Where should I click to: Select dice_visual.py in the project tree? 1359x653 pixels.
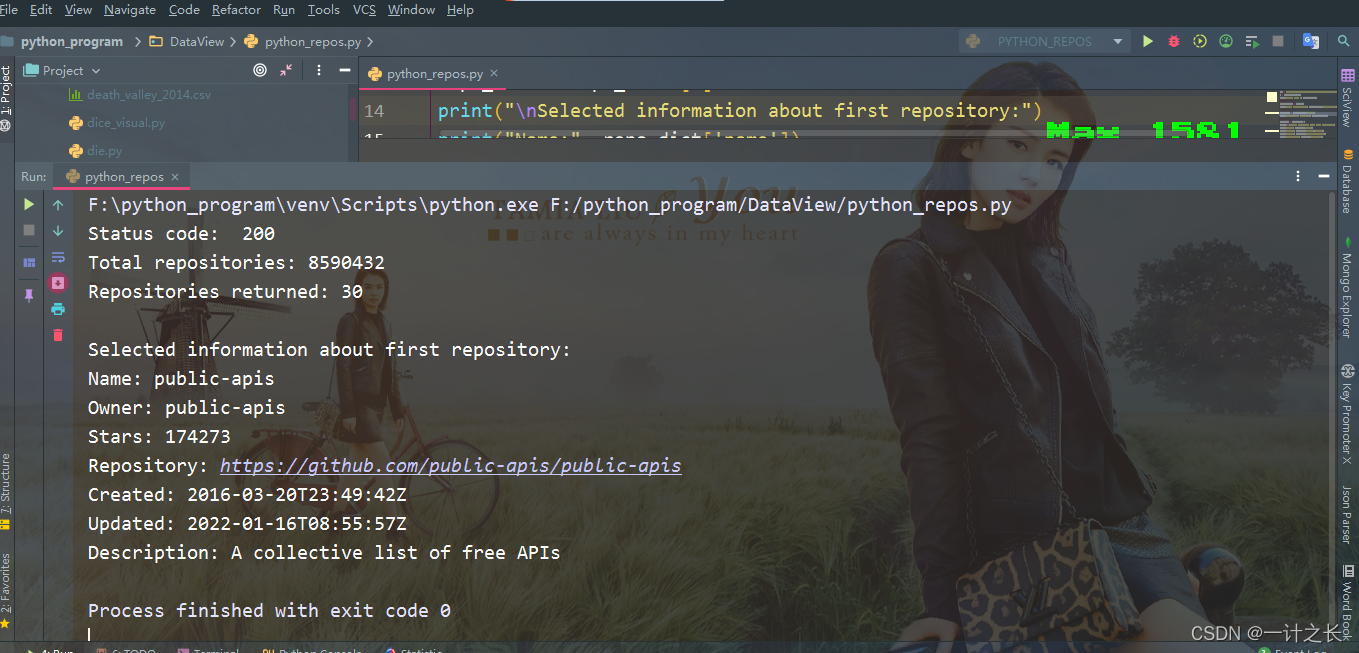[117, 123]
